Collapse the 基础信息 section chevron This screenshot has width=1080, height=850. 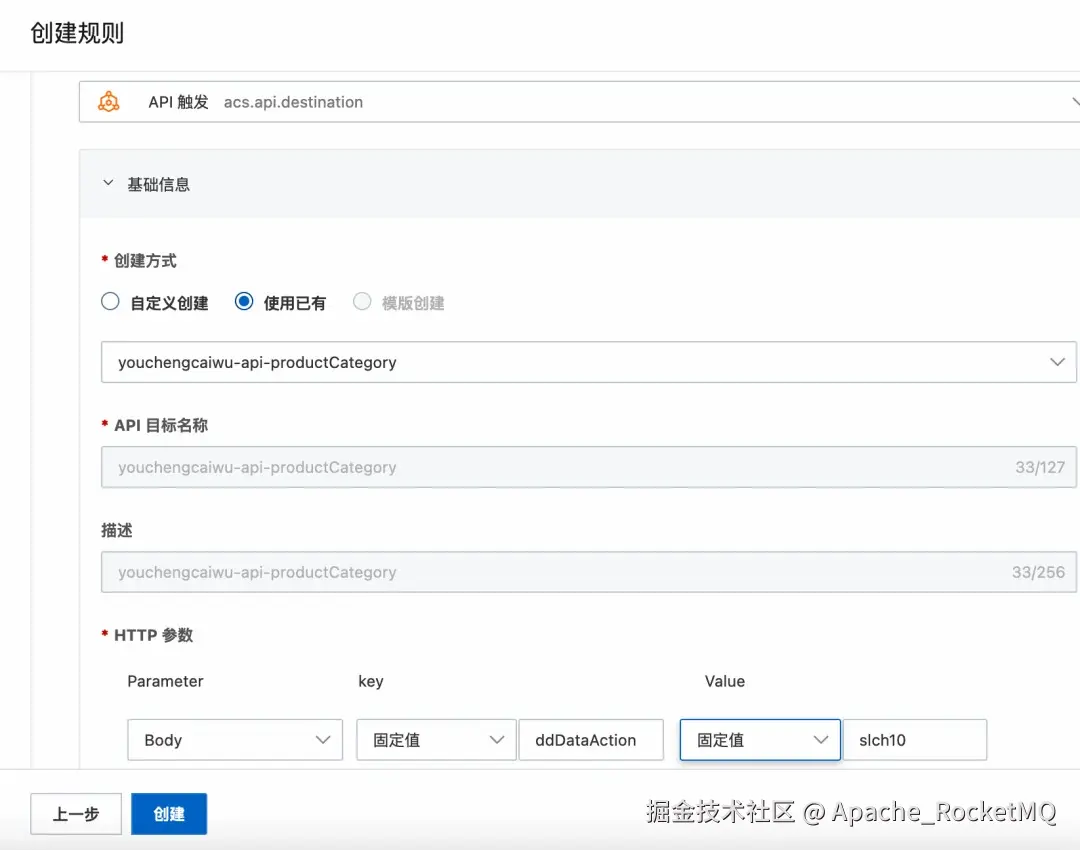(108, 183)
